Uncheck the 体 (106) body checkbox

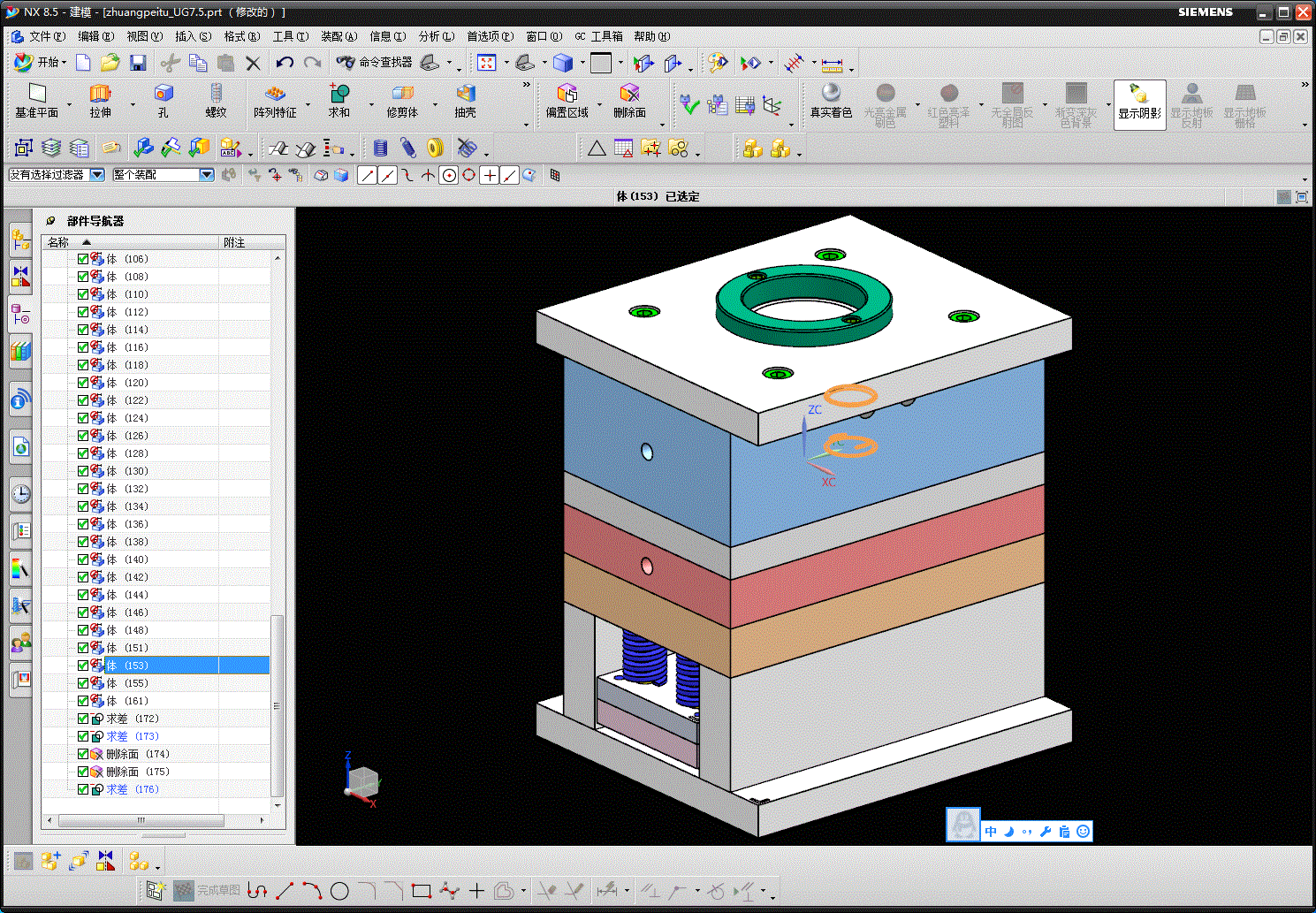83,259
